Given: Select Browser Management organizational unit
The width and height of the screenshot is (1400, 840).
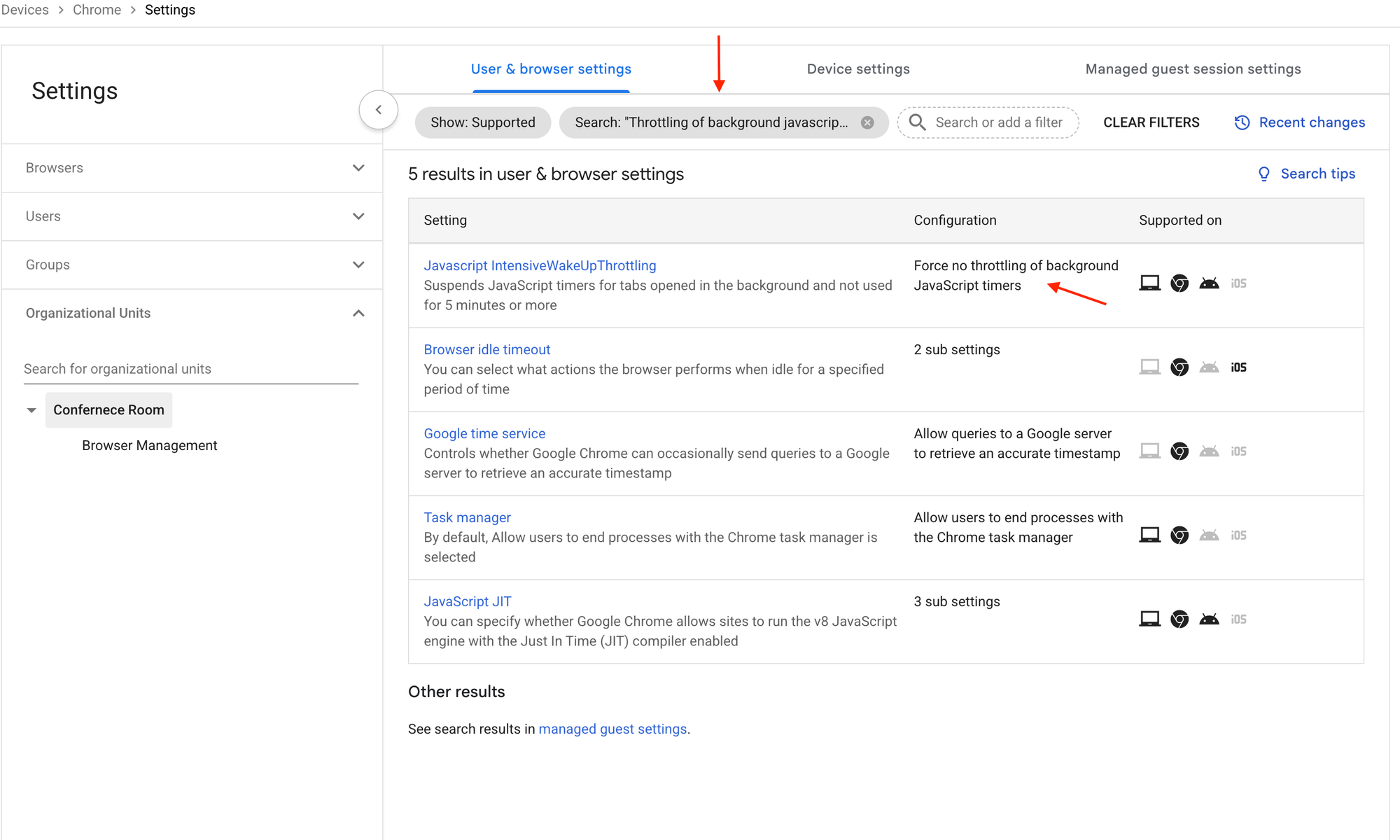Looking at the screenshot, I should pos(150,446).
